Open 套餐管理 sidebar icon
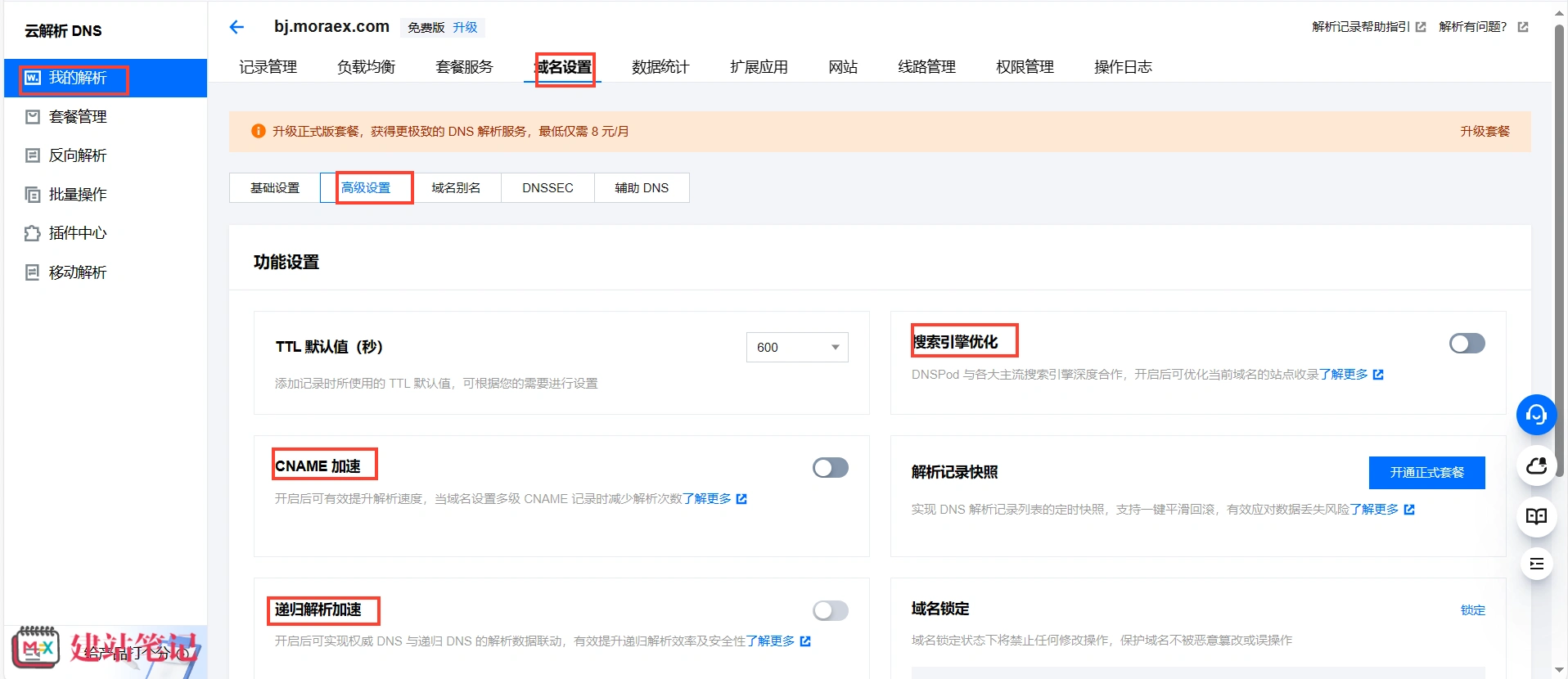 tap(33, 117)
